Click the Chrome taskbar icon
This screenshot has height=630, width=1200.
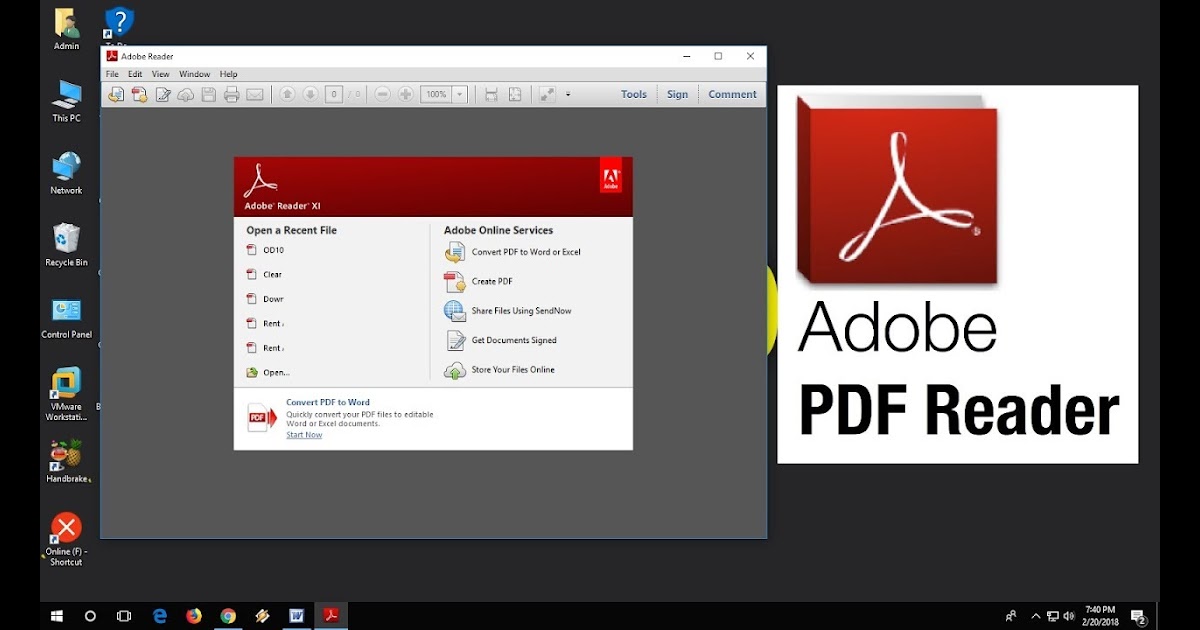228,616
